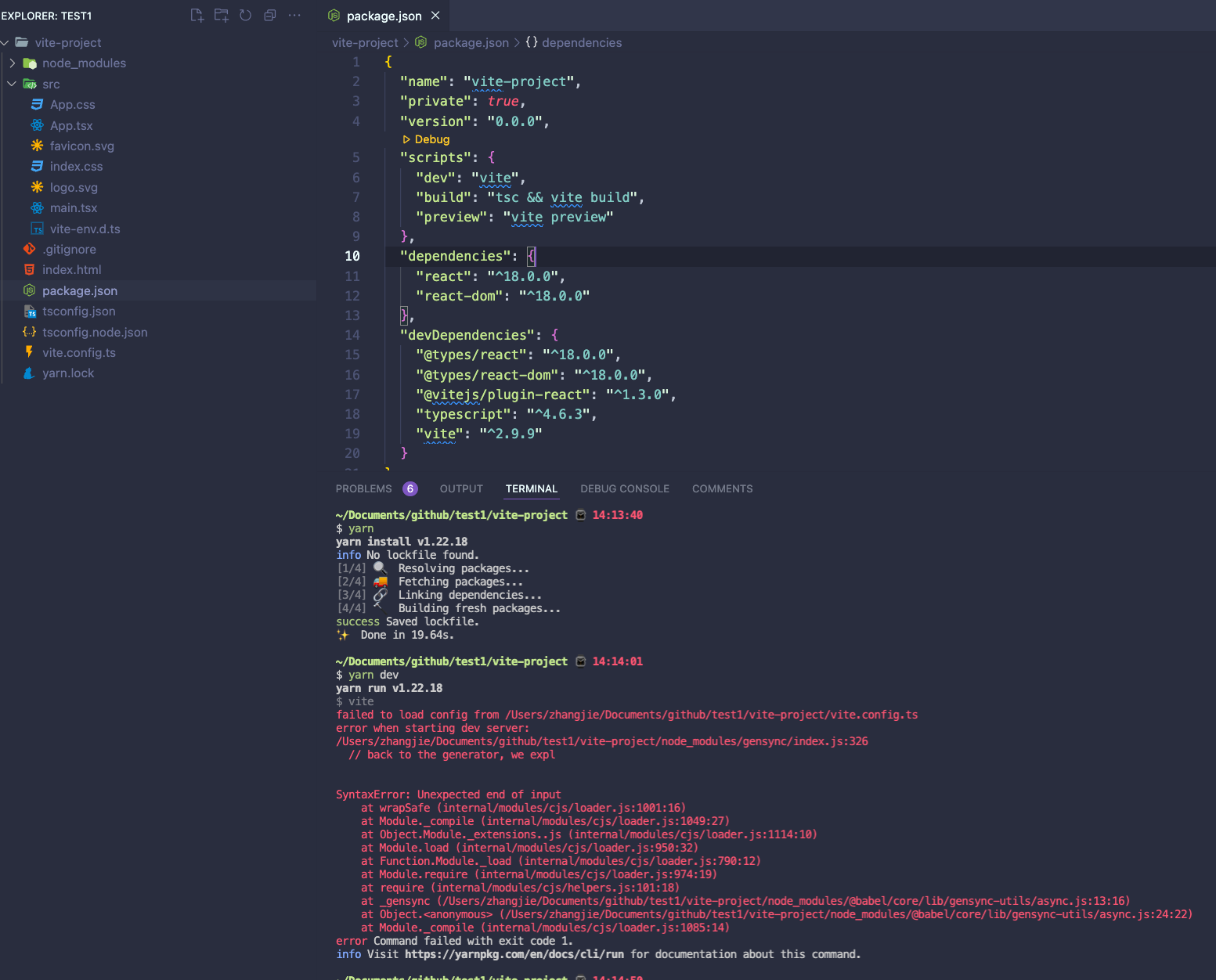Click vite-project in the breadcrumb

coord(365,42)
